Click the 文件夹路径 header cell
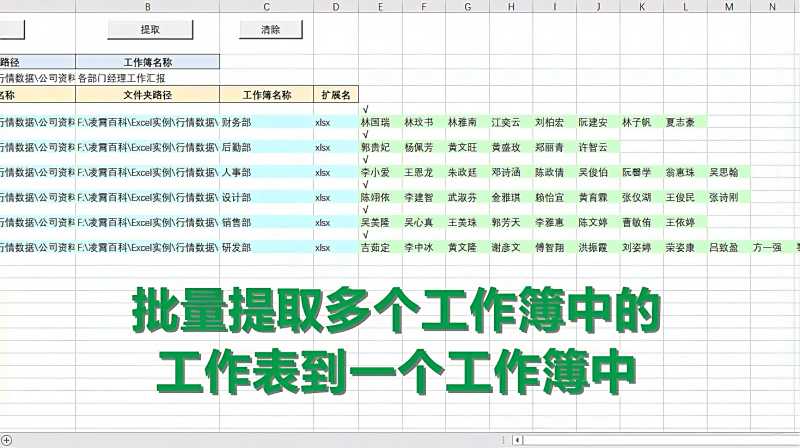This screenshot has height=448, width=800. (147, 96)
